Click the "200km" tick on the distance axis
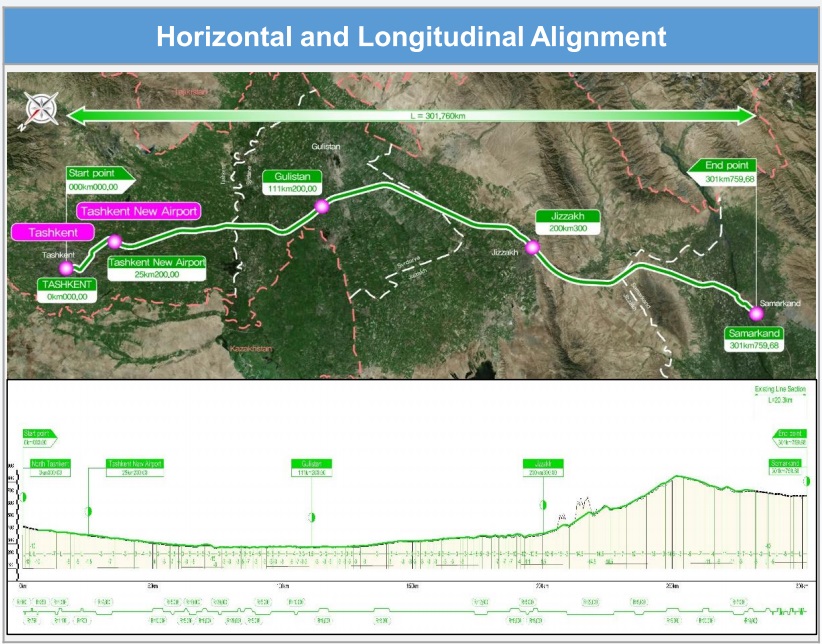Image resolution: width=822 pixels, height=644 pixels. (x=543, y=586)
